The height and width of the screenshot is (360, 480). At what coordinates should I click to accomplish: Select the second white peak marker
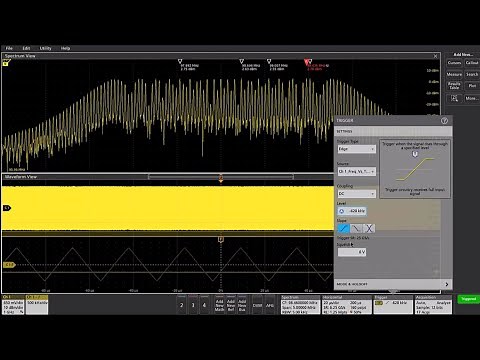[x=242, y=61]
